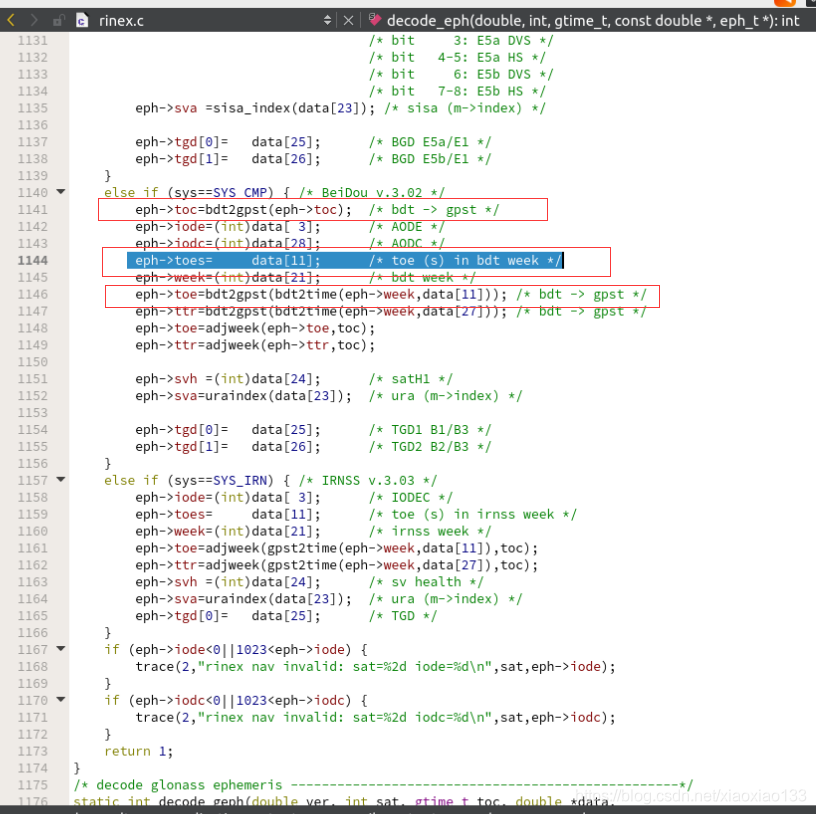Click the 'sv health' comment on line 1163
The image size is (816, 814).
click(x=426, y=582)
